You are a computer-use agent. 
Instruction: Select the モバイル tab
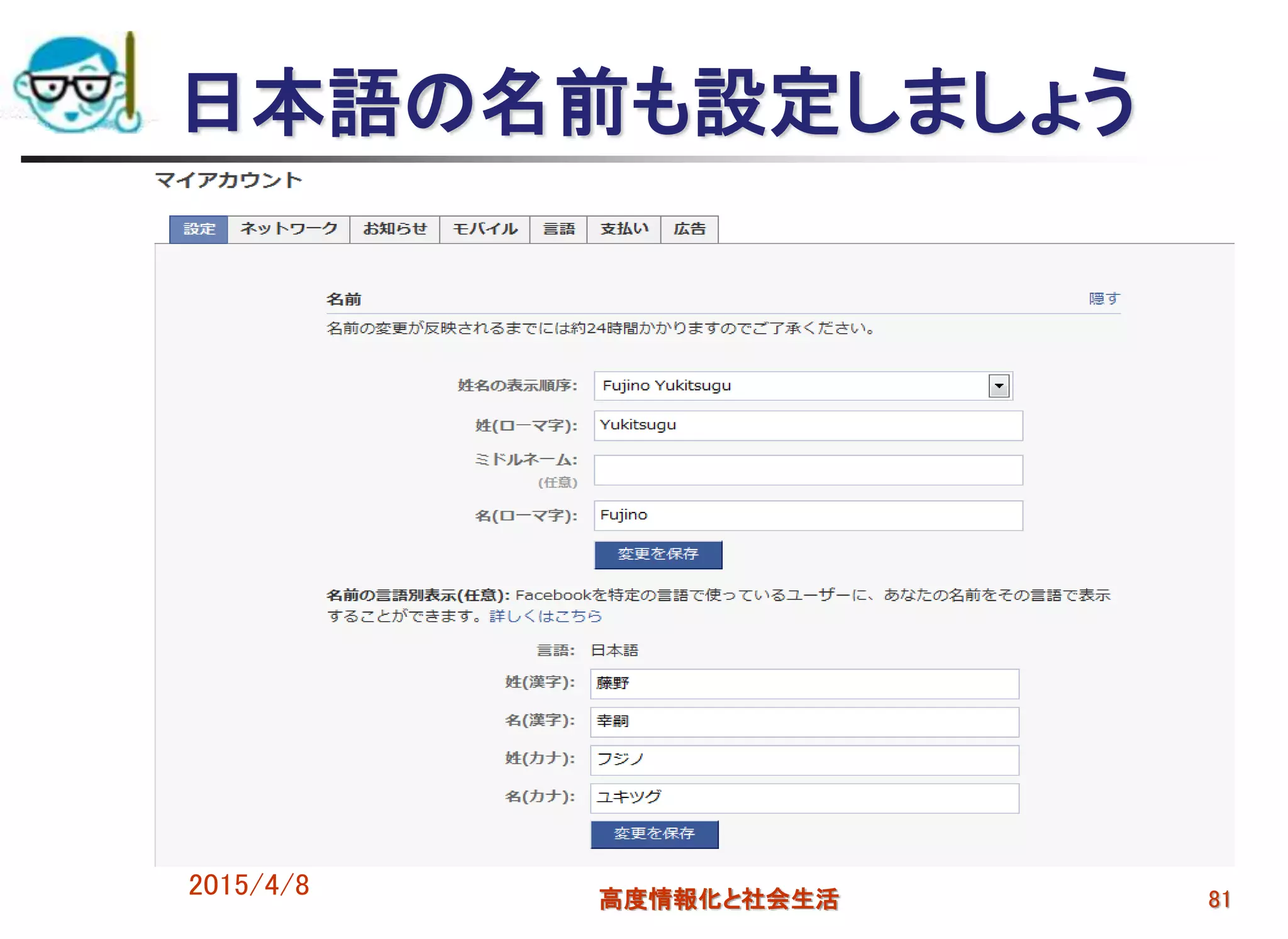tap(485, 229)
